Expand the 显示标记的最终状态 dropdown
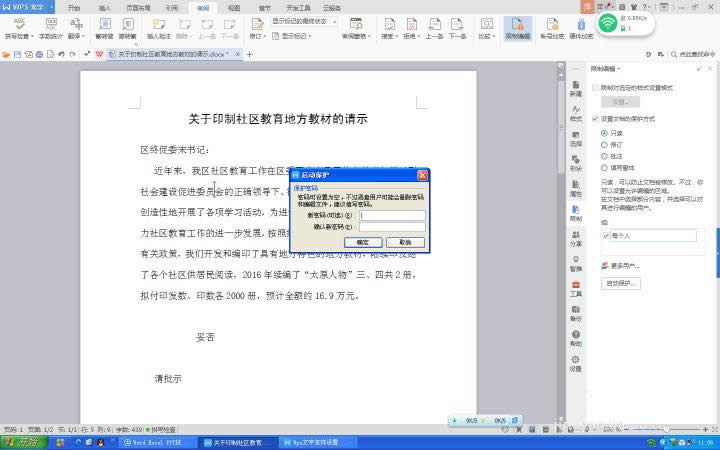The width and height of the screenshot is (720, 450). tap(330, 20)
